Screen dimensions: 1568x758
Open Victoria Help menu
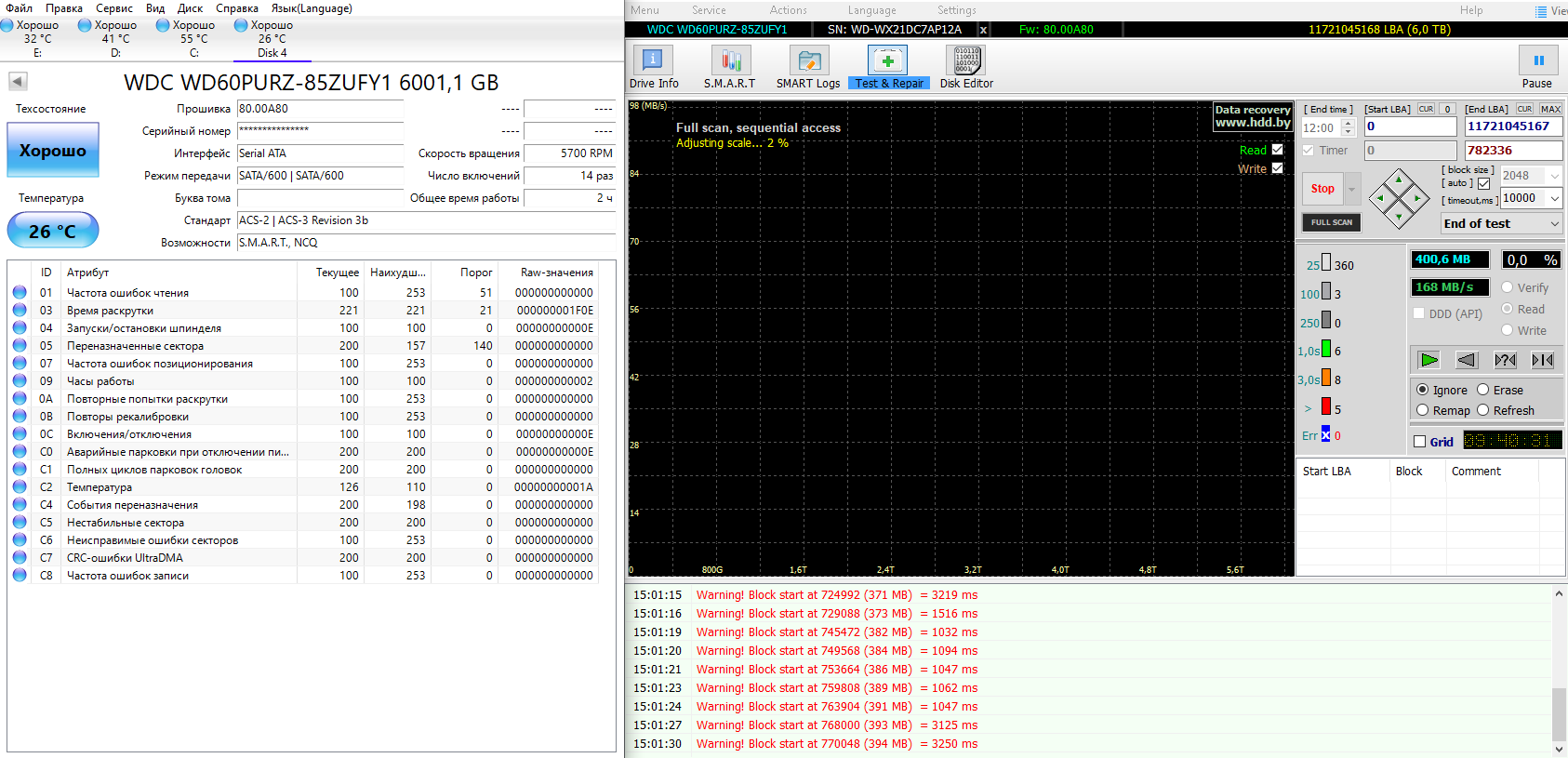[x=1471, y=10]
